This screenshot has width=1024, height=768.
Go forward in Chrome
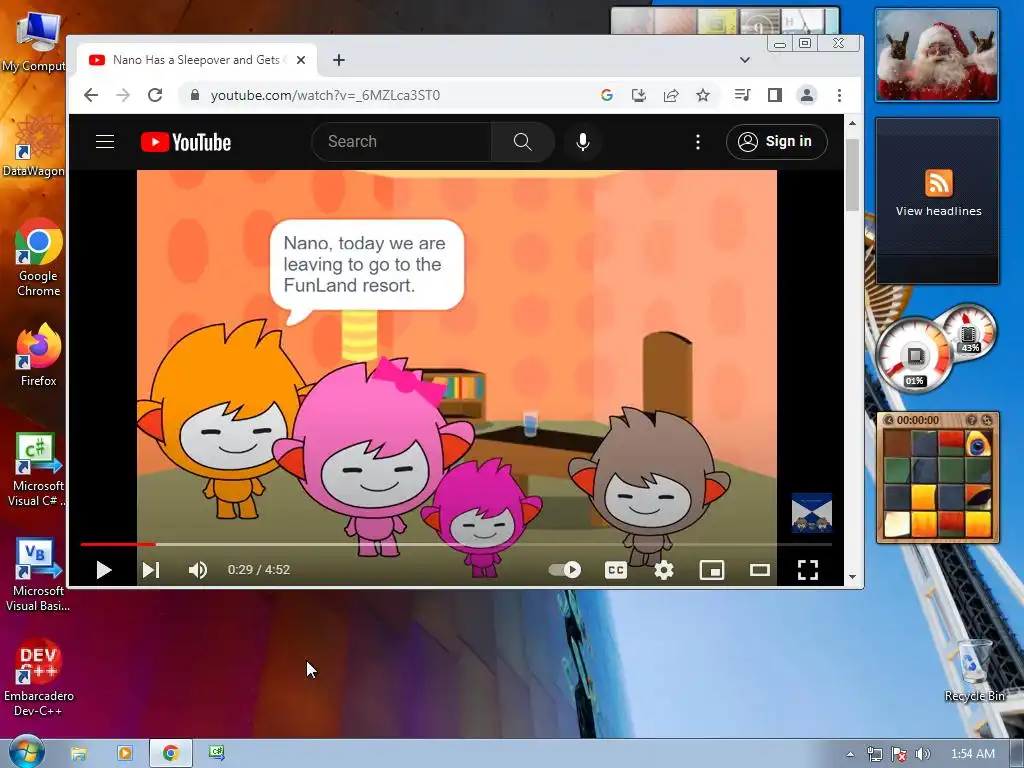(123, 95)
